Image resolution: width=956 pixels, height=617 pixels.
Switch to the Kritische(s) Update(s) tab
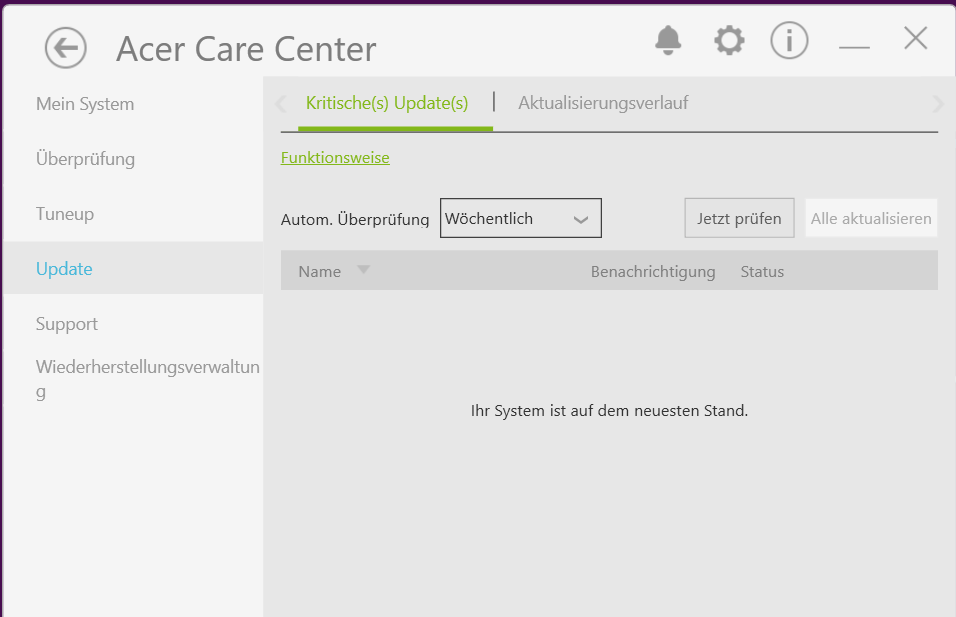click(x=387, y=103)
